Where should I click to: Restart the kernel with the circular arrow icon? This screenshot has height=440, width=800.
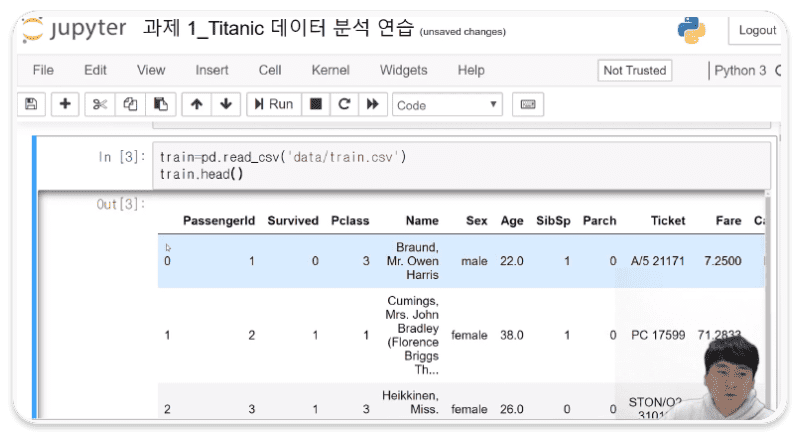pyautogui.click(x=344, y=104)
